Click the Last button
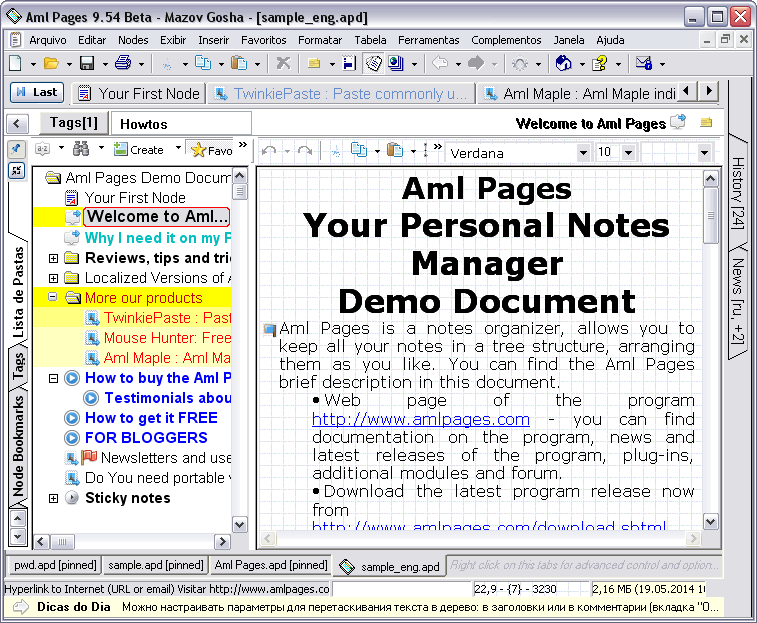This screenshot has height=623, width=757. [37, 92]
